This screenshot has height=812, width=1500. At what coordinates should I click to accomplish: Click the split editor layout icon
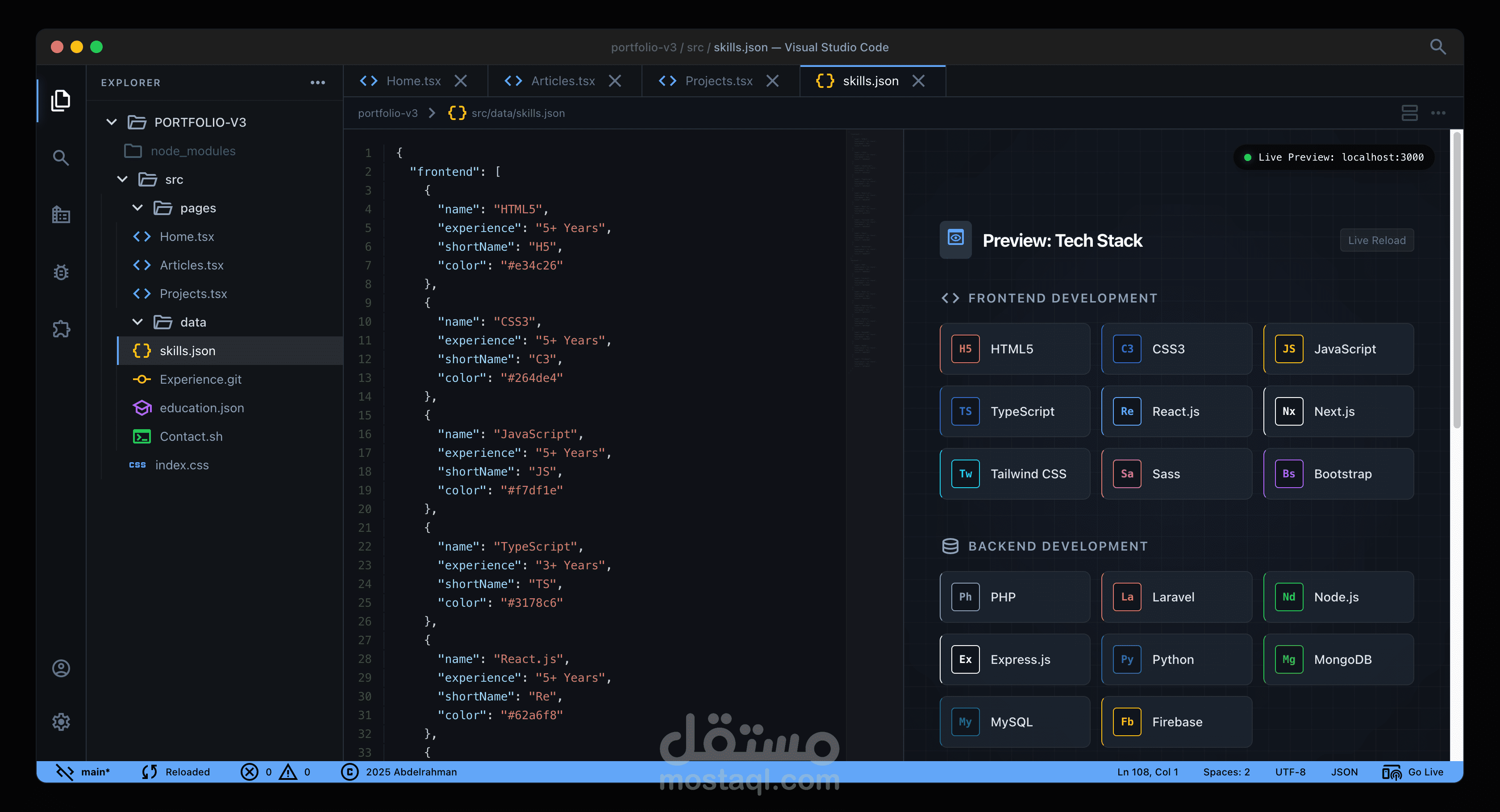(x=1409, y=113)
